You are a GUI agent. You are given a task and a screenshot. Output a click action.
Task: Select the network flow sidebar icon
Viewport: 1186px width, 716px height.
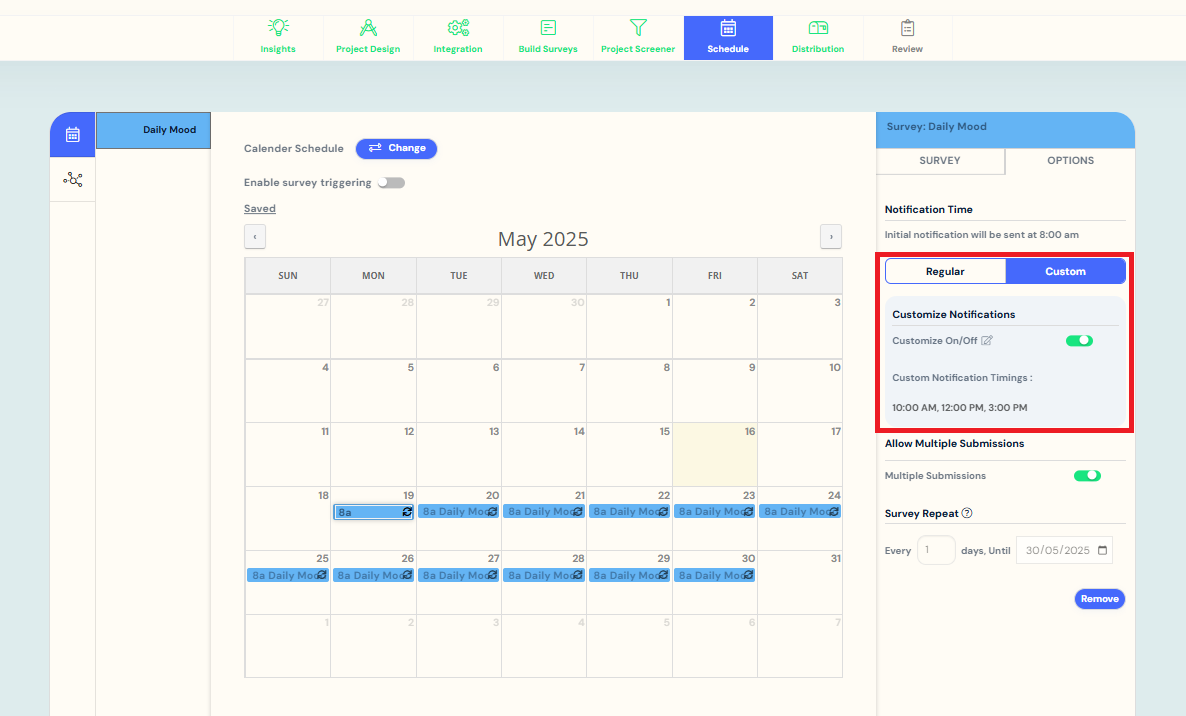coord(73,179)
